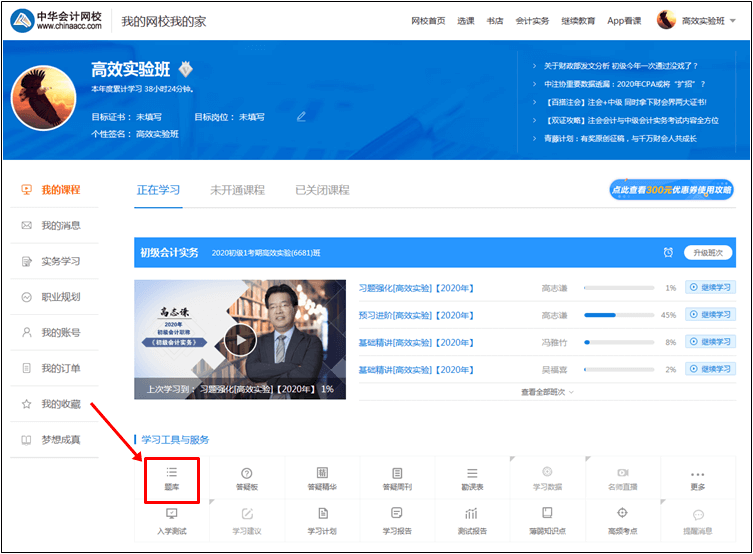The width and height of the screenshot is (753, 554).
Task: Open the 薄弱知识点 tool
Action: tap(547, 521)
